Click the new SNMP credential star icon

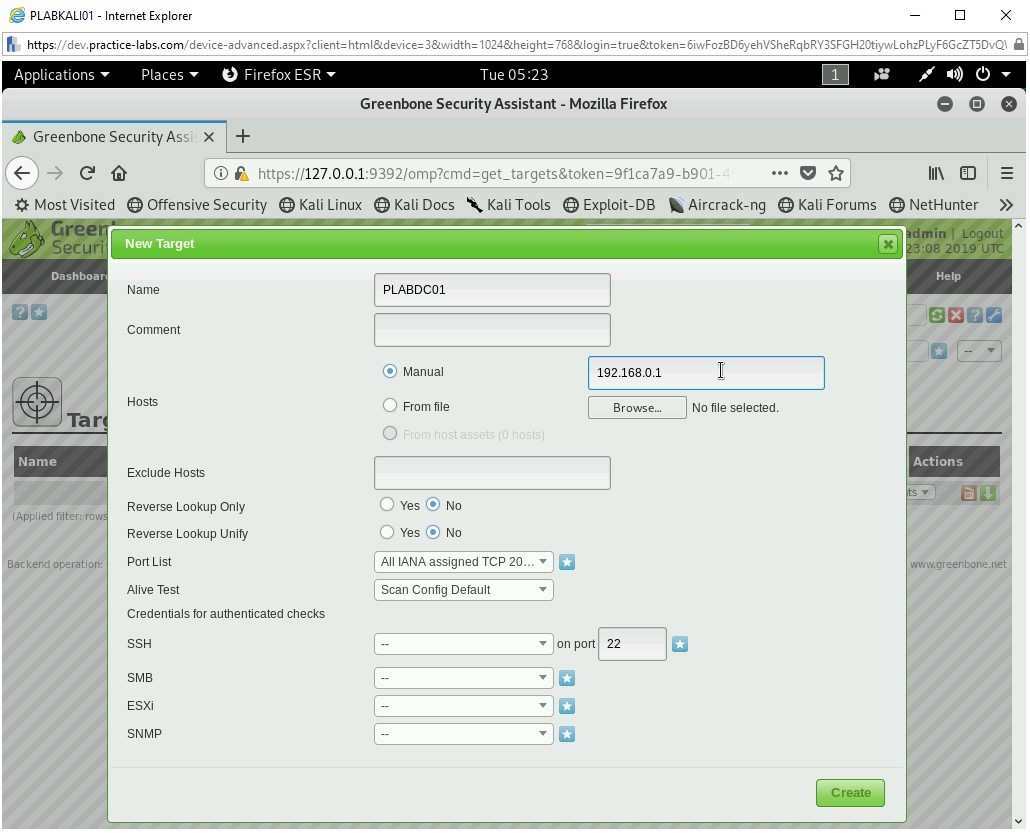click(x=567, y=734)
